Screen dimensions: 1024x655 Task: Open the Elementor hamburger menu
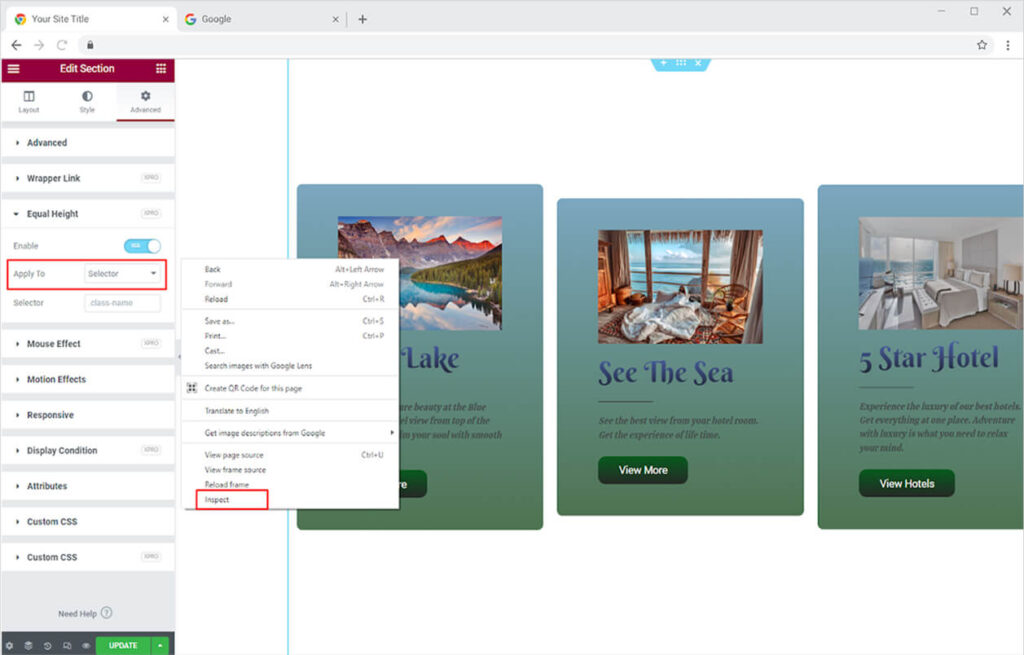[x=13, y=69]
